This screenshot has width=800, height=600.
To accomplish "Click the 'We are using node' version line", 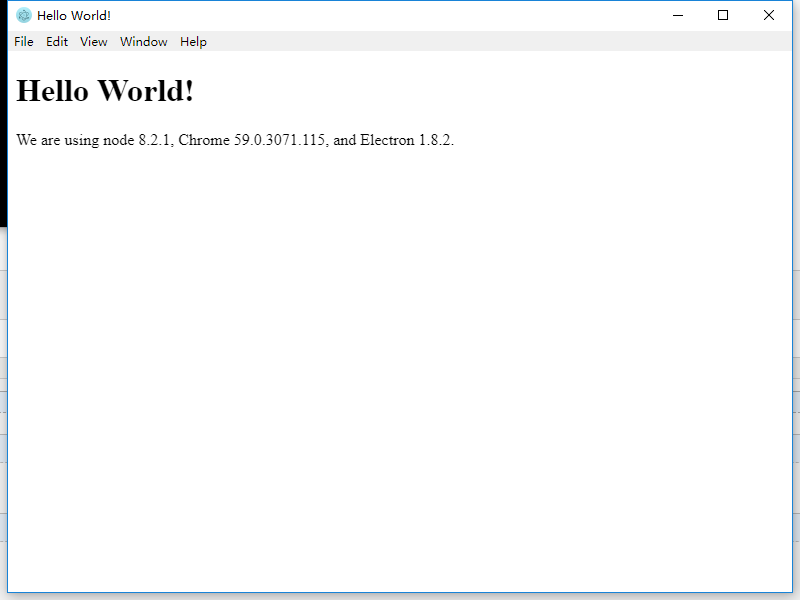I will click(x=235, y=140).
